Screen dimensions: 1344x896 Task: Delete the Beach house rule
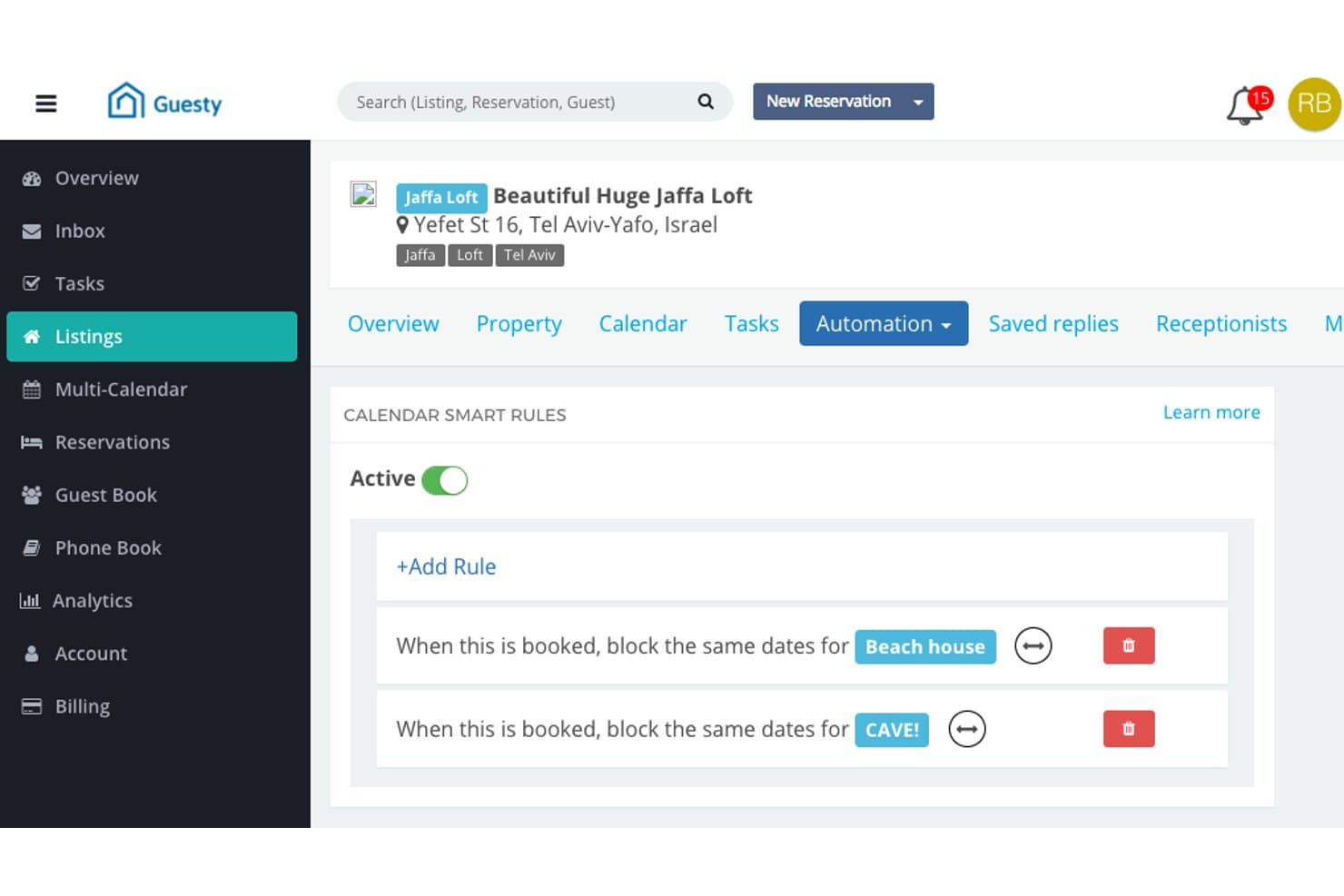click(x=1129, y=645)
